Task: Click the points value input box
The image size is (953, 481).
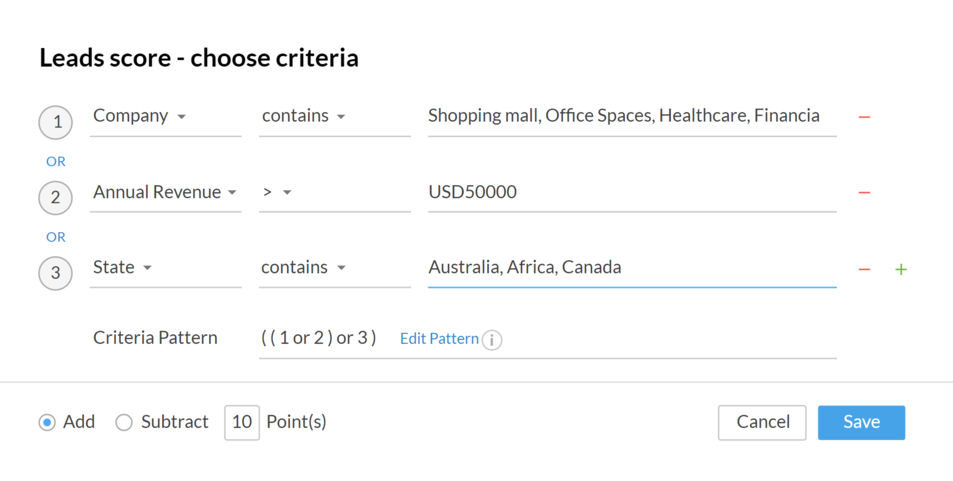Action: click(242, 422)
